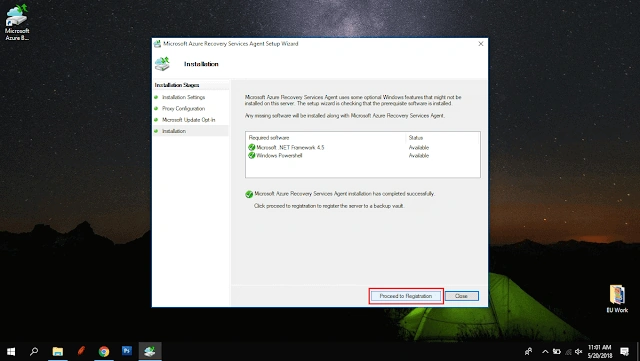Viewport: 640px width, 361px height.
Task: Open the red feather app on taskbar
Action: (x=81, y=351)
